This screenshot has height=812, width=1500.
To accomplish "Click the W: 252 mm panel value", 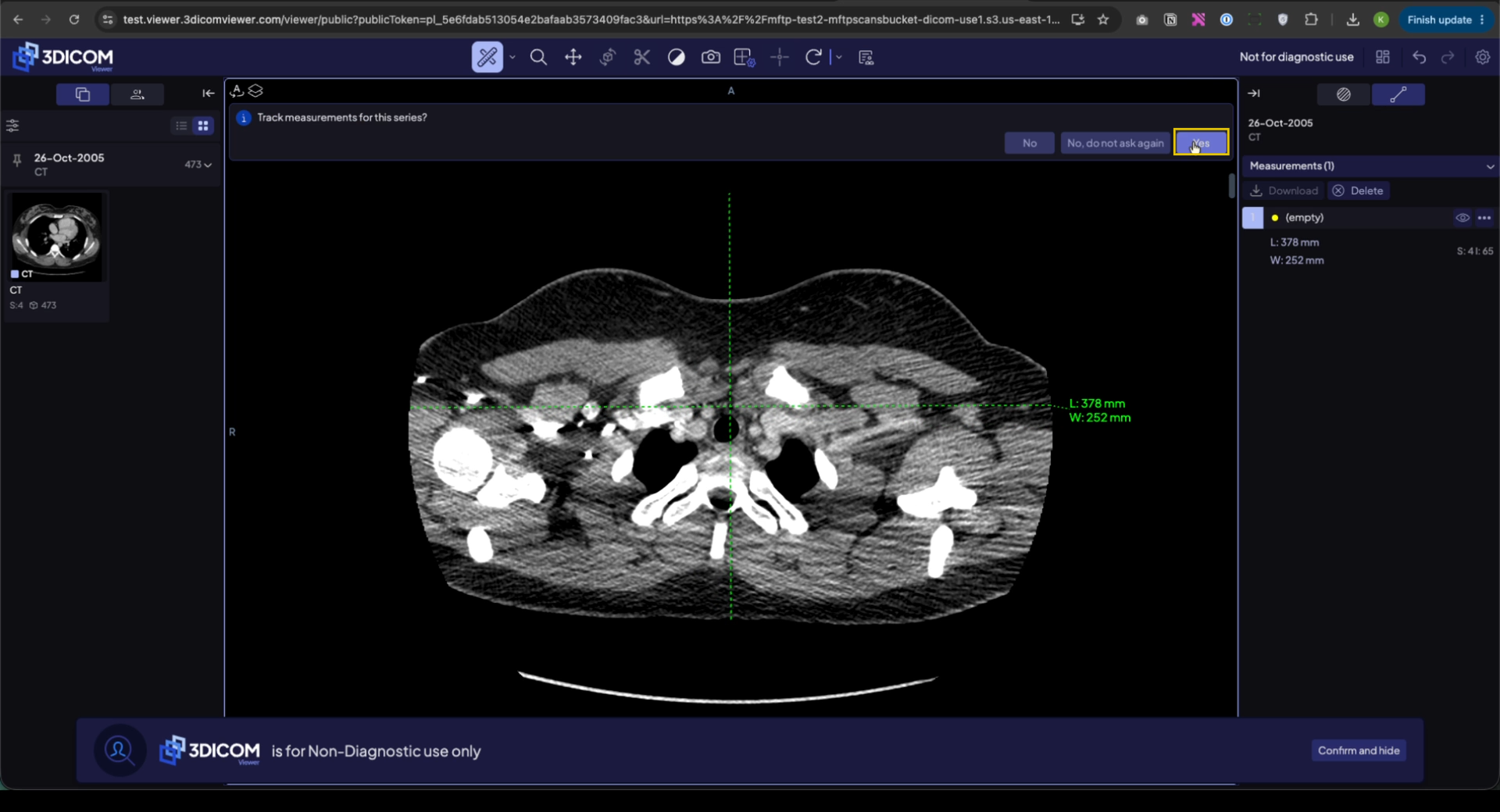I will coord(1297,261).
